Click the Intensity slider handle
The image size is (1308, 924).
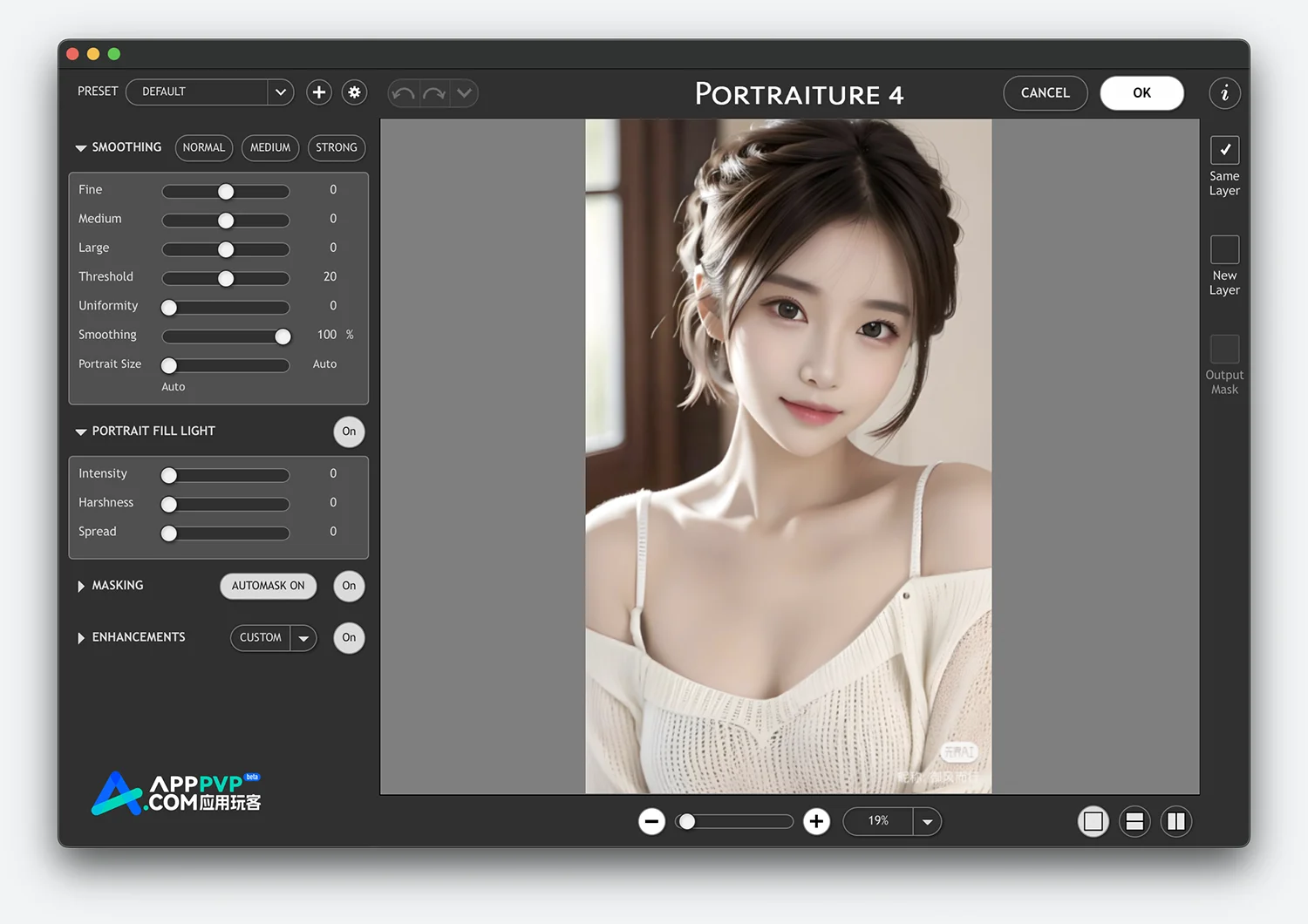coord(169,475)
